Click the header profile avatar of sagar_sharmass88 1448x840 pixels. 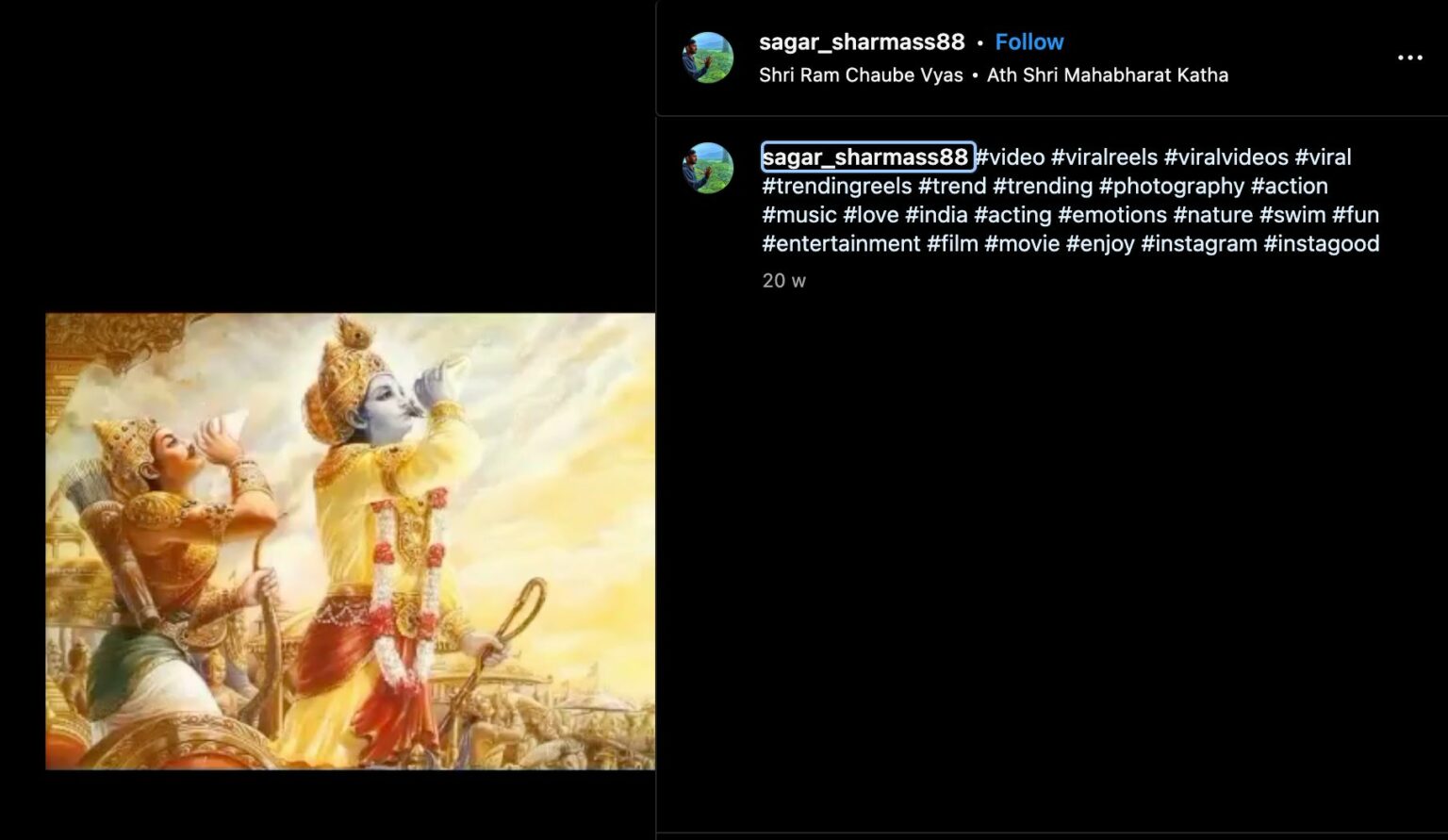click(x=708, y=58)
